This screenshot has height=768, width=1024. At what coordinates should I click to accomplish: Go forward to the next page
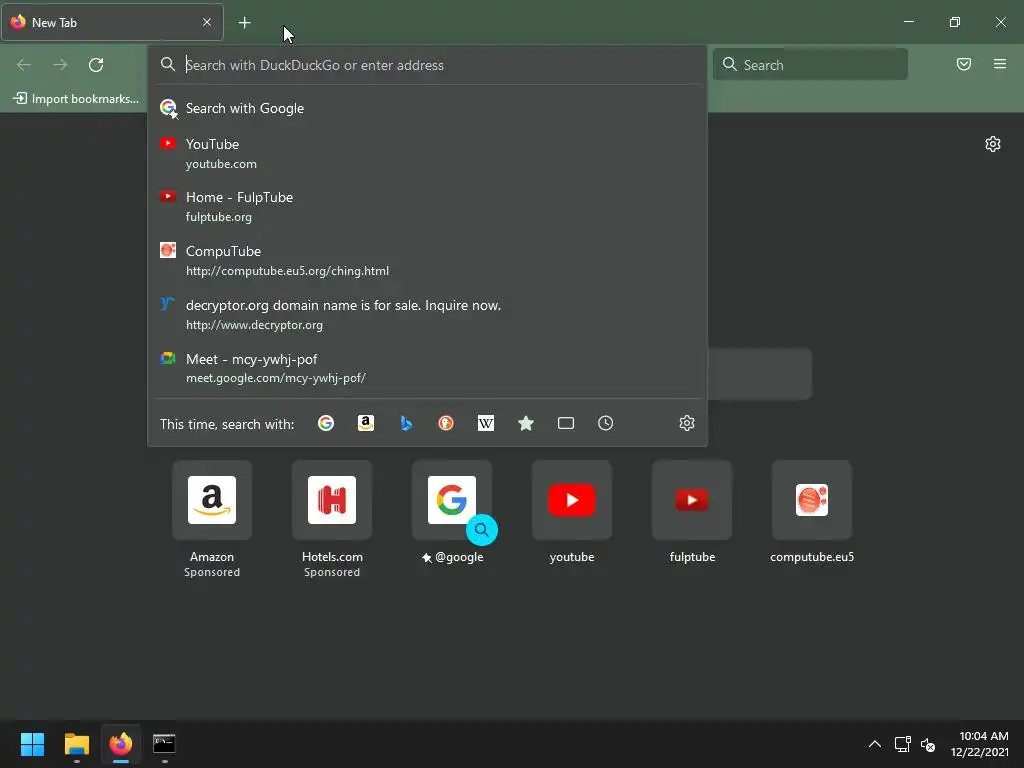coord(60,65)
